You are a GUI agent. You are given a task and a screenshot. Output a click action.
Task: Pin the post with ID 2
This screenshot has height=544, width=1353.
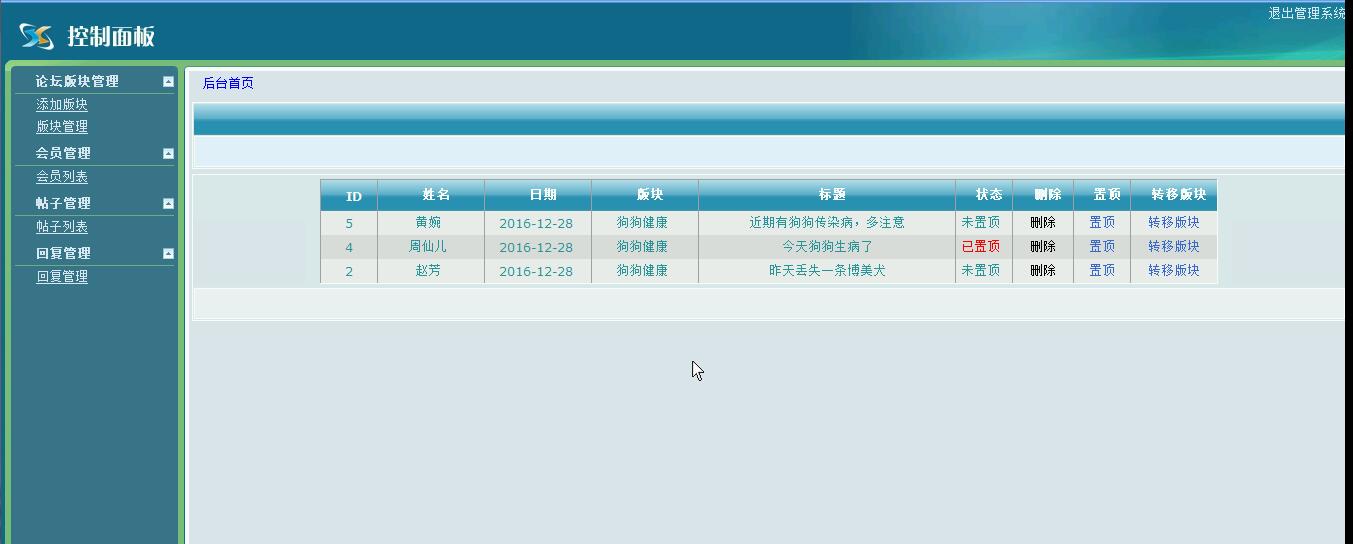tap(1102, 270)
